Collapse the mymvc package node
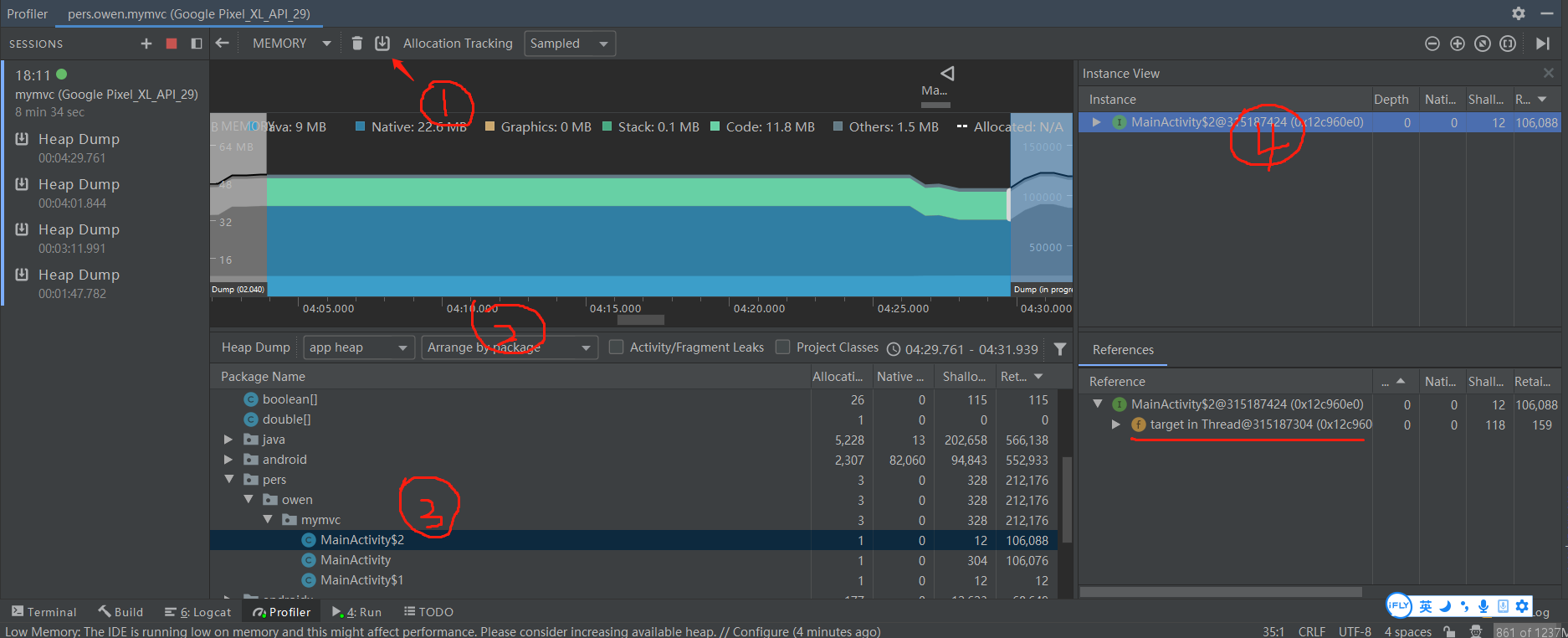 [268, 520]
